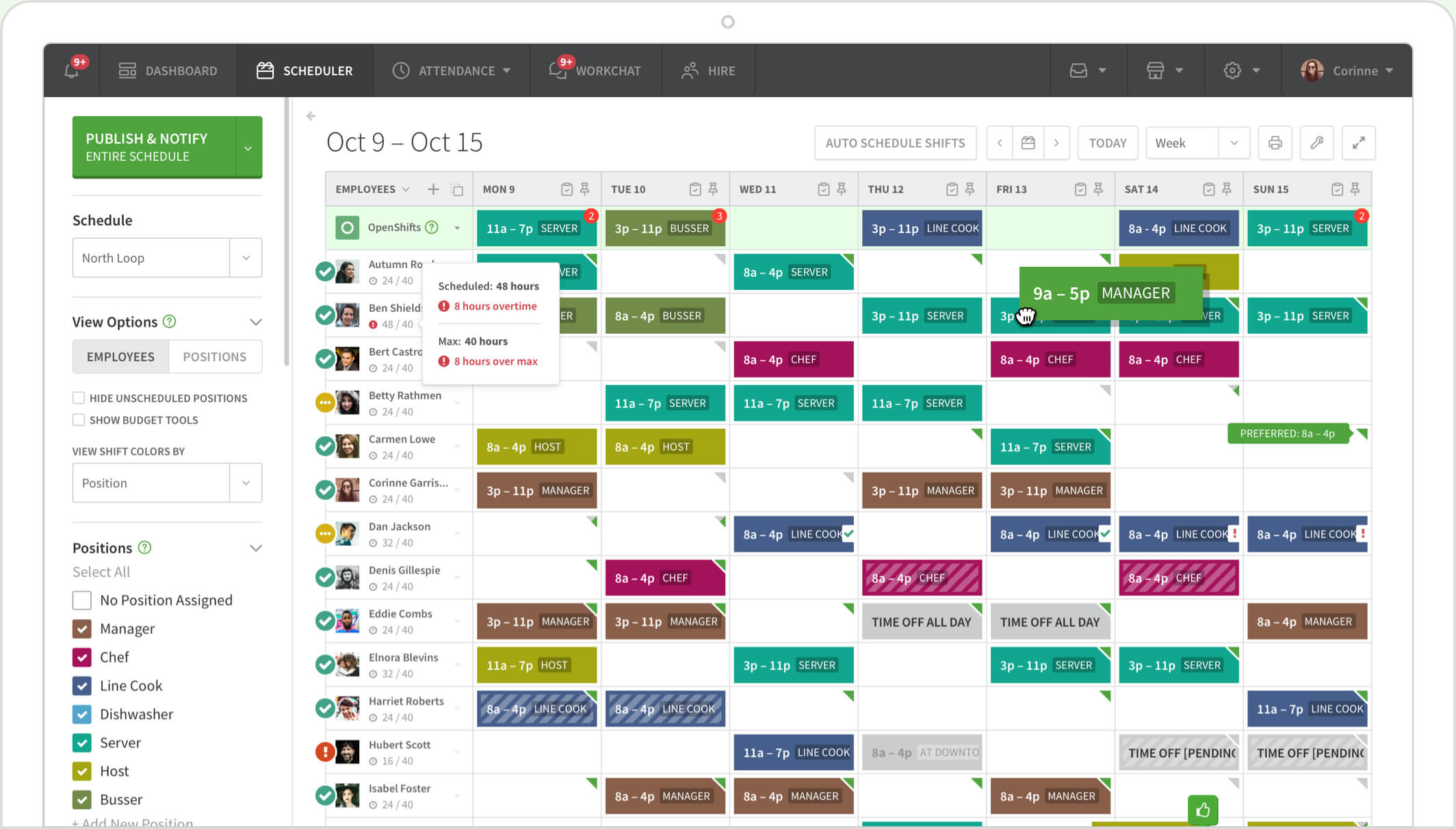Toggle Hide Unscheduled Positions checkbox
This screenshot has width=1456, height=829.
point(78,397)
